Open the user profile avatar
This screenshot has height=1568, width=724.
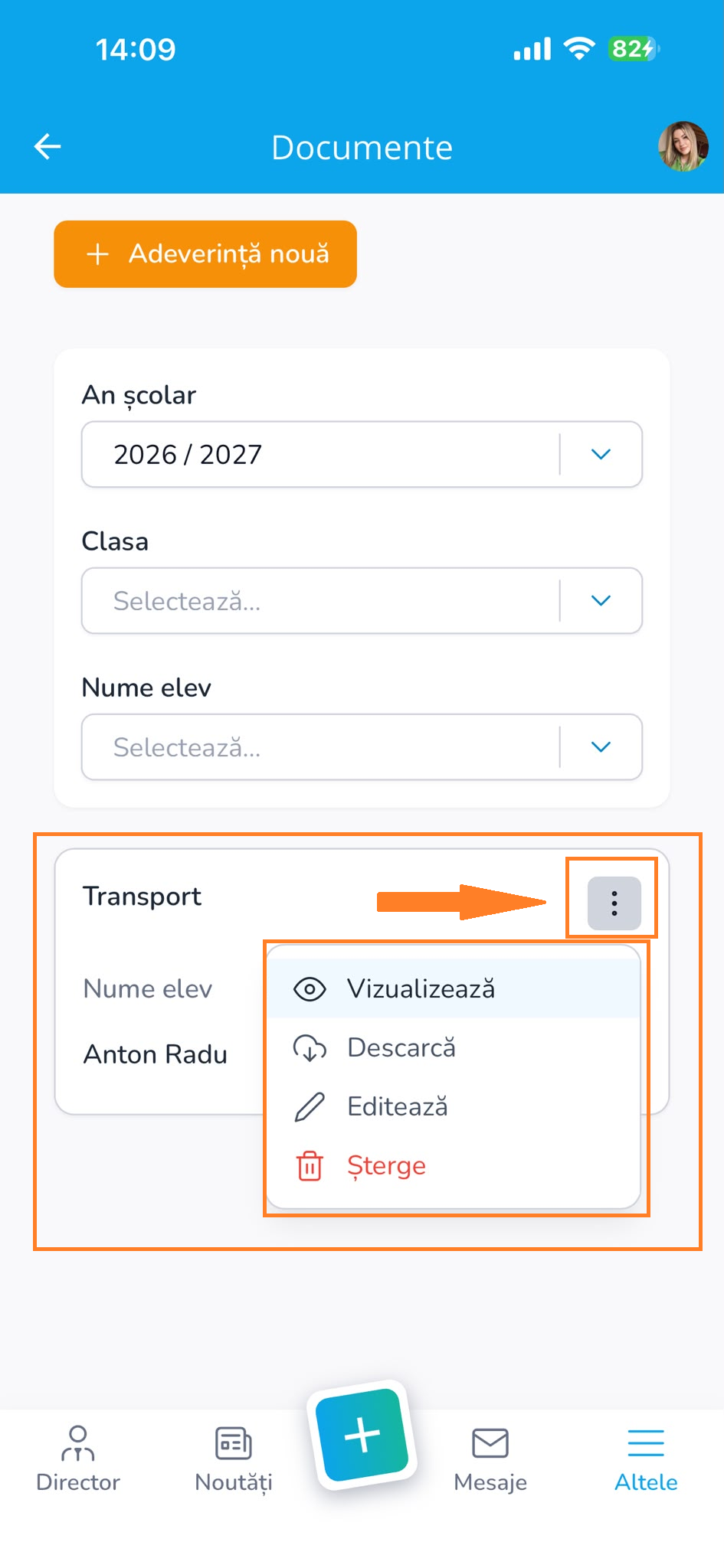pyautogui.click(x=683, y=146)
